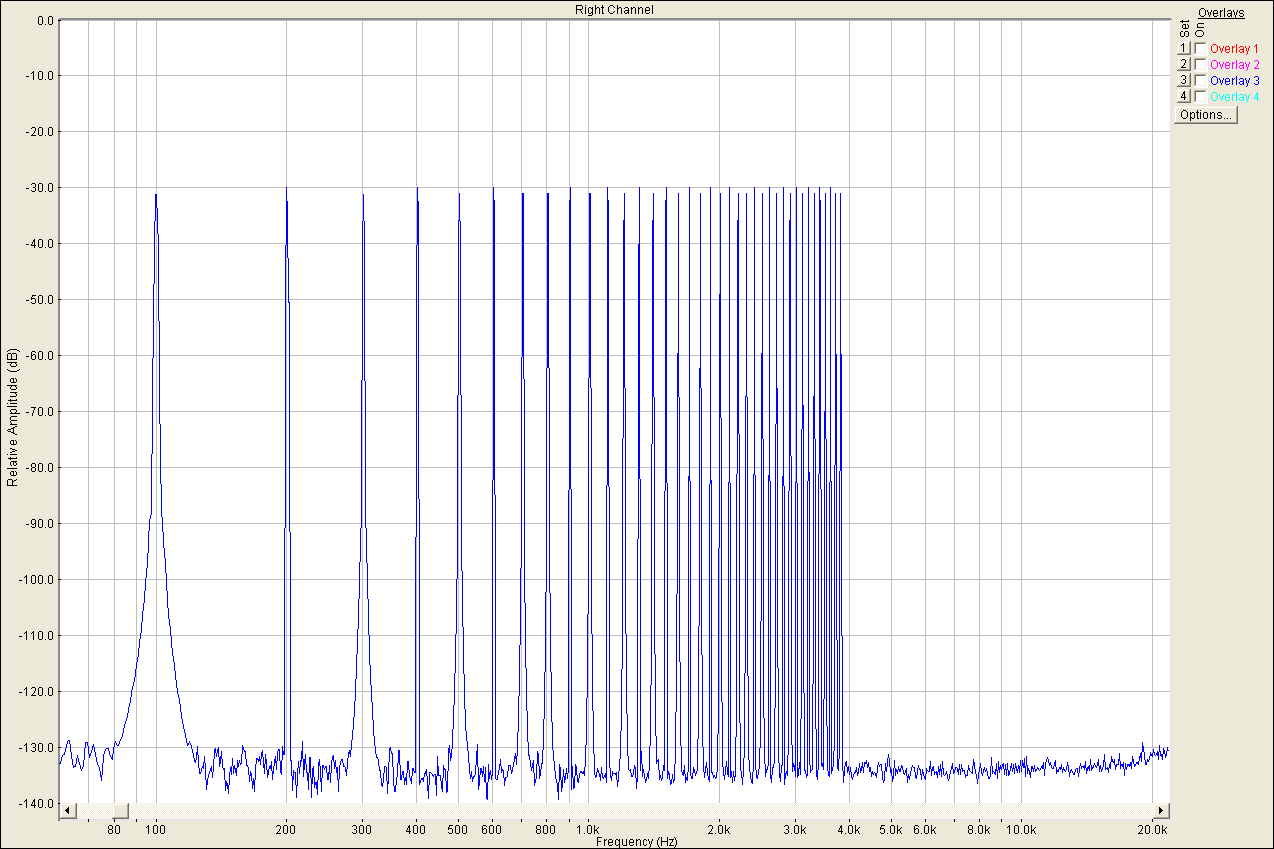Click the blue Overlay 3 label
Viewport: 1274px width, 849px height.
(x=1234, y=80)
